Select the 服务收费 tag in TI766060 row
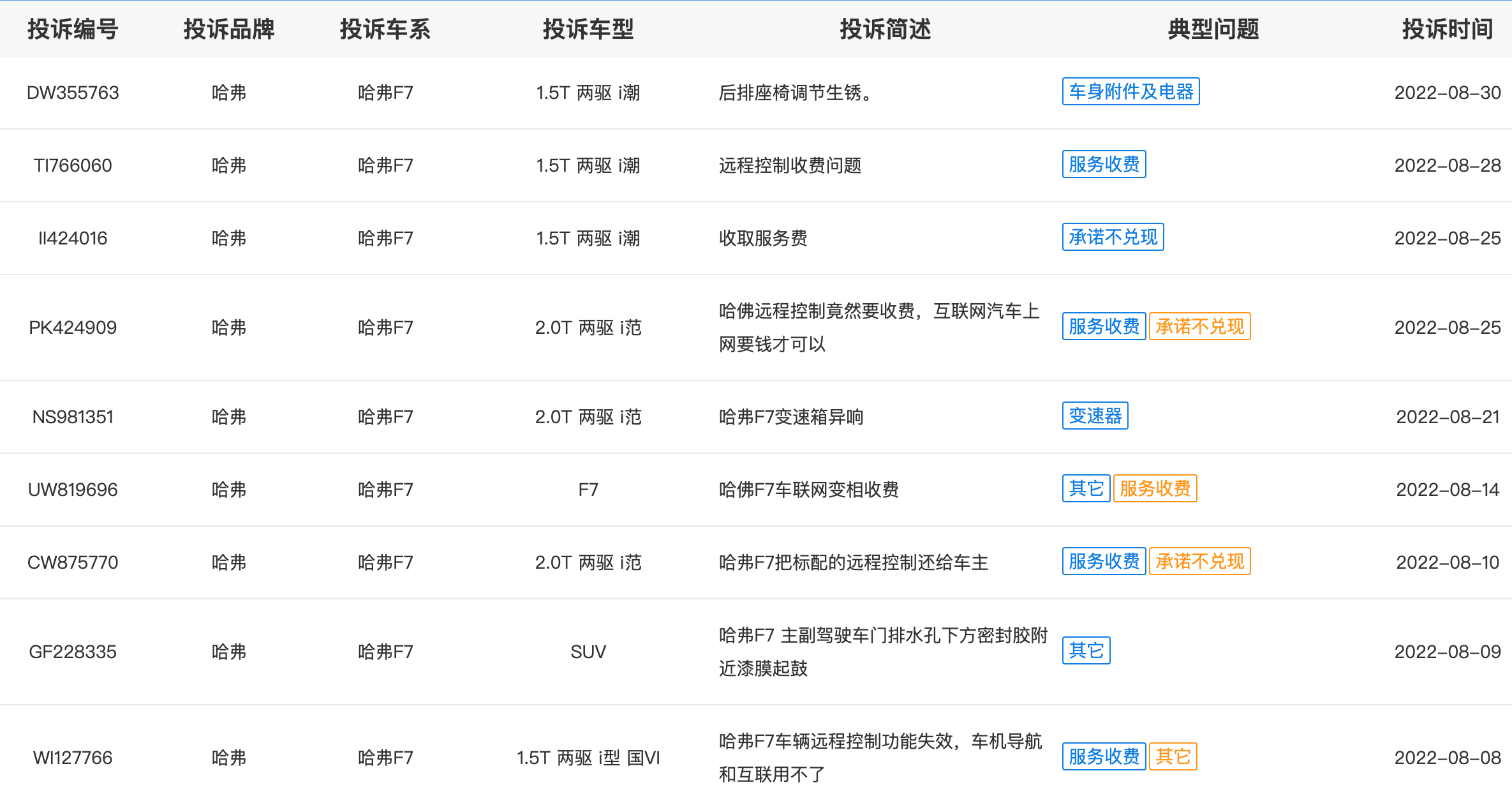Image resolution: width=1512 pixels, height=810 pixels. click(x=1104, y=165)
